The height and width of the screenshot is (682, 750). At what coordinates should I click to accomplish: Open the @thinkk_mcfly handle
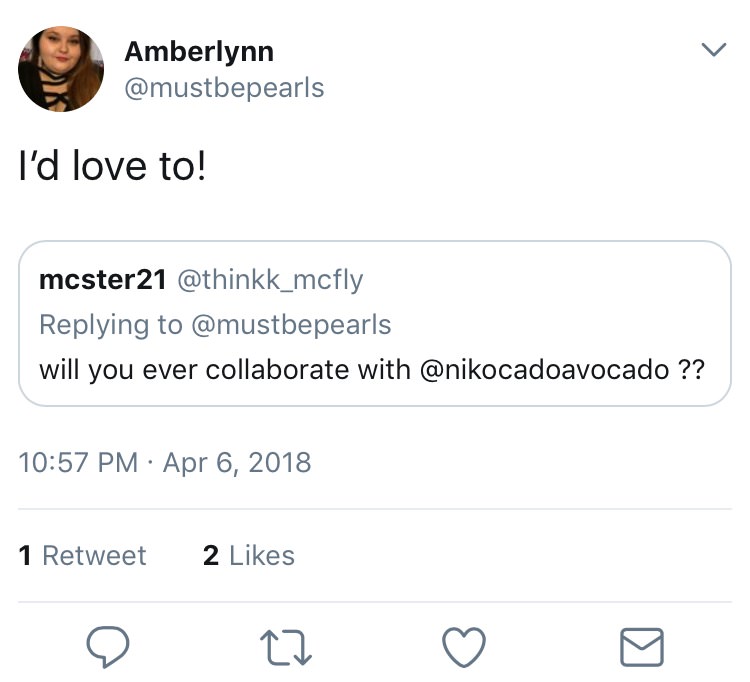click(270, 280)
